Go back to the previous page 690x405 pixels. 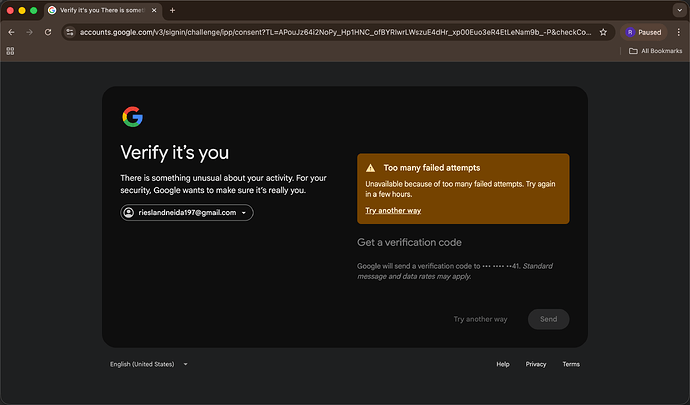(11, 32)
